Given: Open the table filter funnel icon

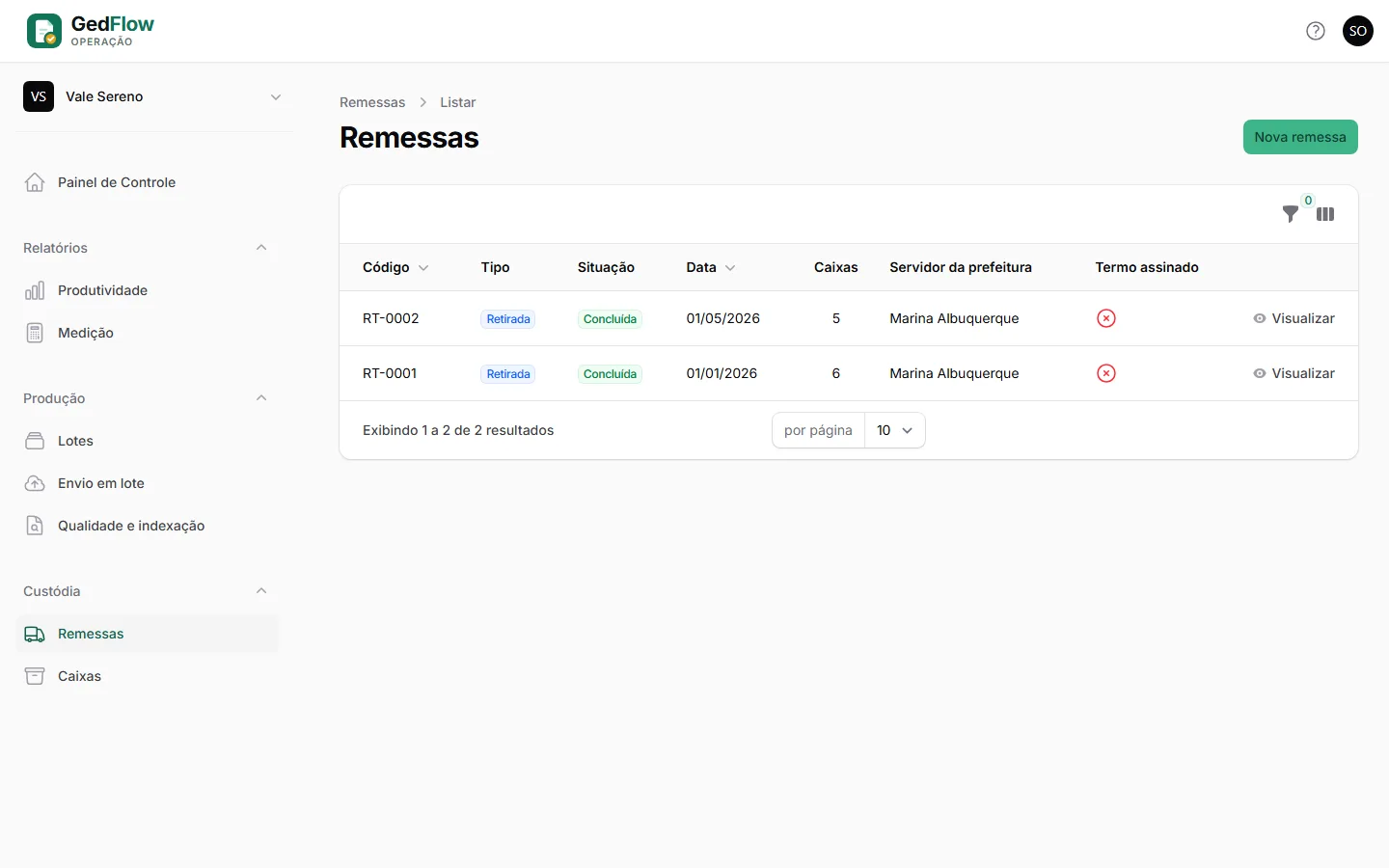Looking at the screenshot, I should 1290,214.
